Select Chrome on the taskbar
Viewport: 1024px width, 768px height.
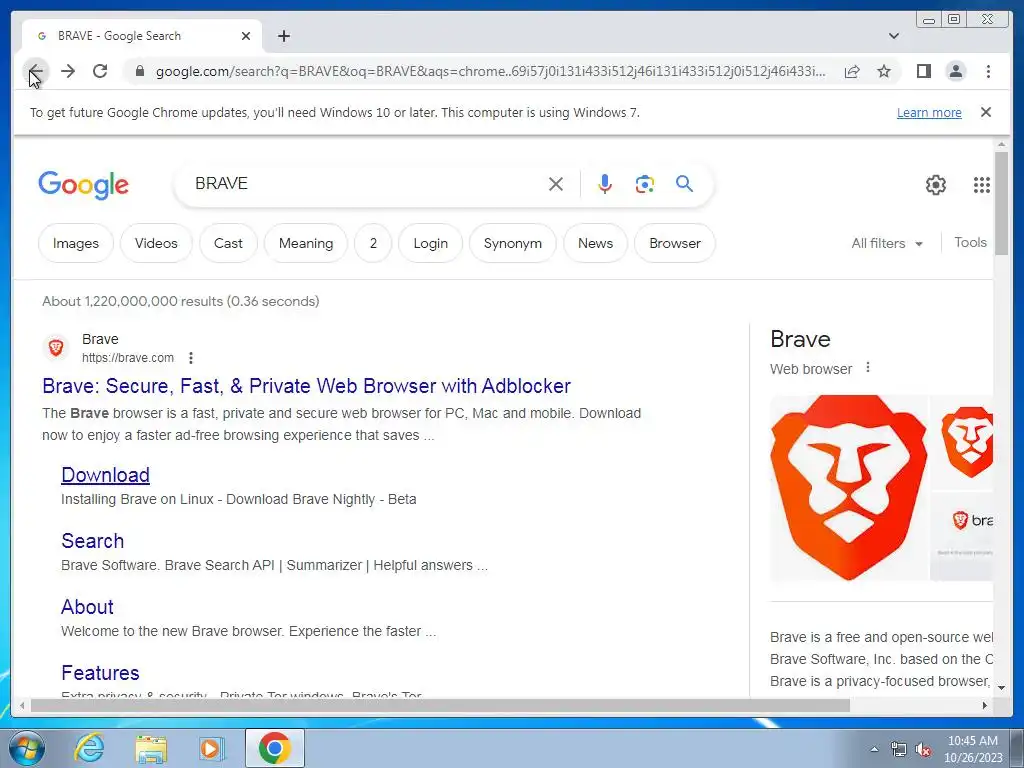(274, 748)
